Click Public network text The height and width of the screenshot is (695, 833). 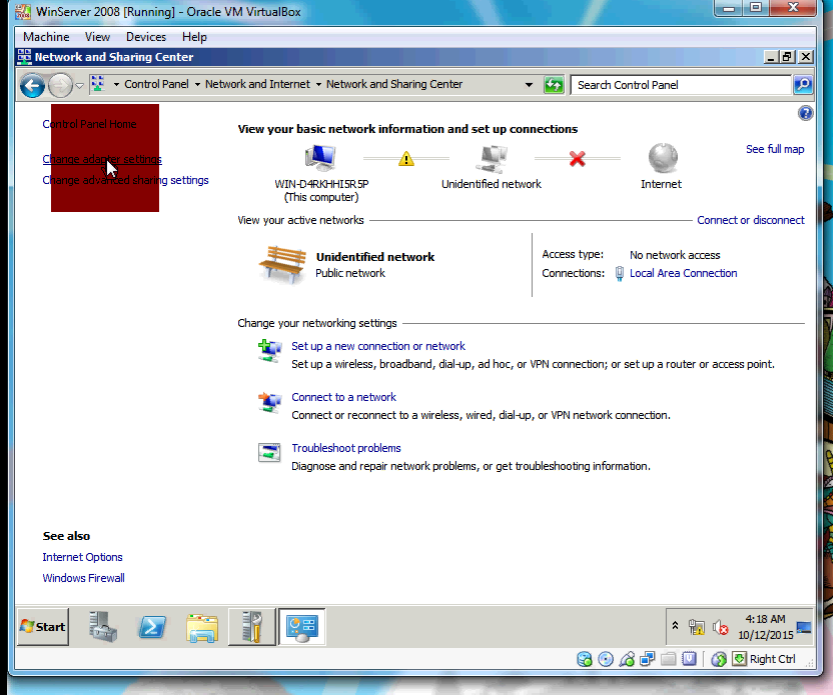(350, 273)
